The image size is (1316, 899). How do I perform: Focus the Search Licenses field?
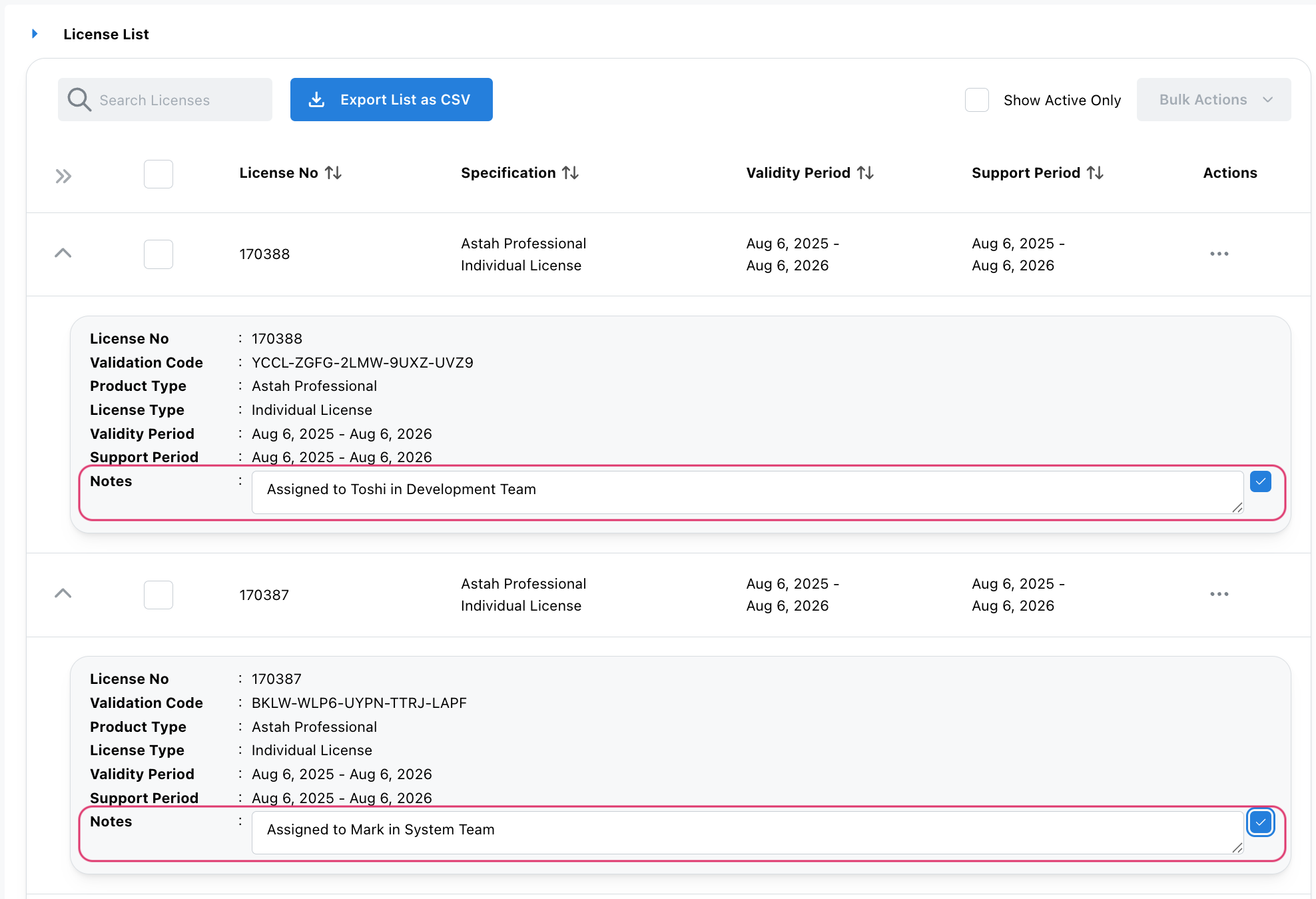[x=180, y=100]
